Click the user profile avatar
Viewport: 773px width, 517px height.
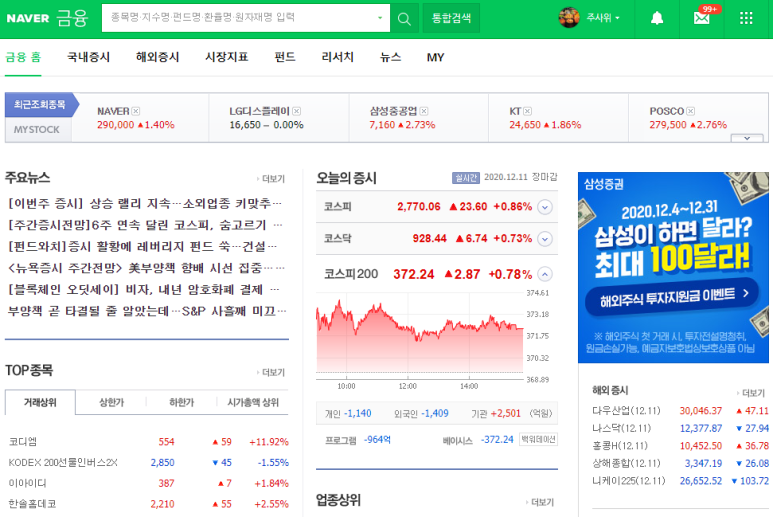click(569, 18)
